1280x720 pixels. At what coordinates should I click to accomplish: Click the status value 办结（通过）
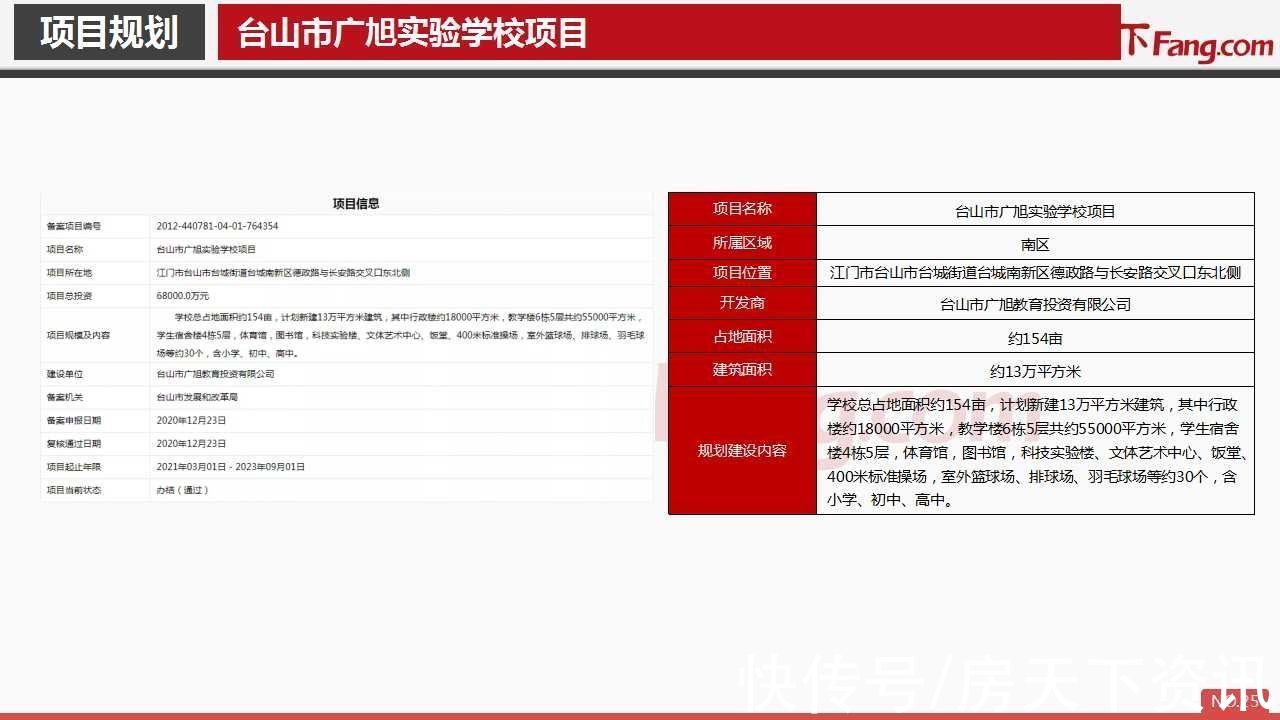[182, 490]
